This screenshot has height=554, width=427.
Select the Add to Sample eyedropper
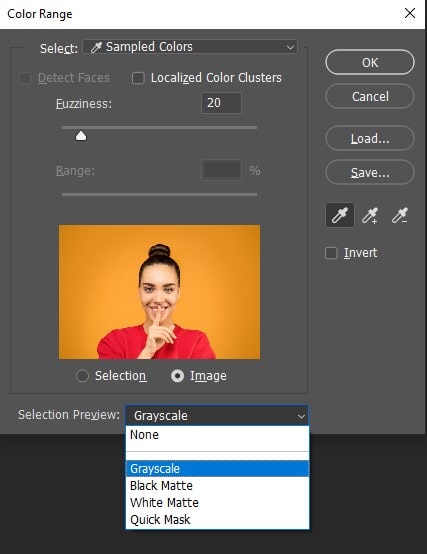tap(370, 215)
